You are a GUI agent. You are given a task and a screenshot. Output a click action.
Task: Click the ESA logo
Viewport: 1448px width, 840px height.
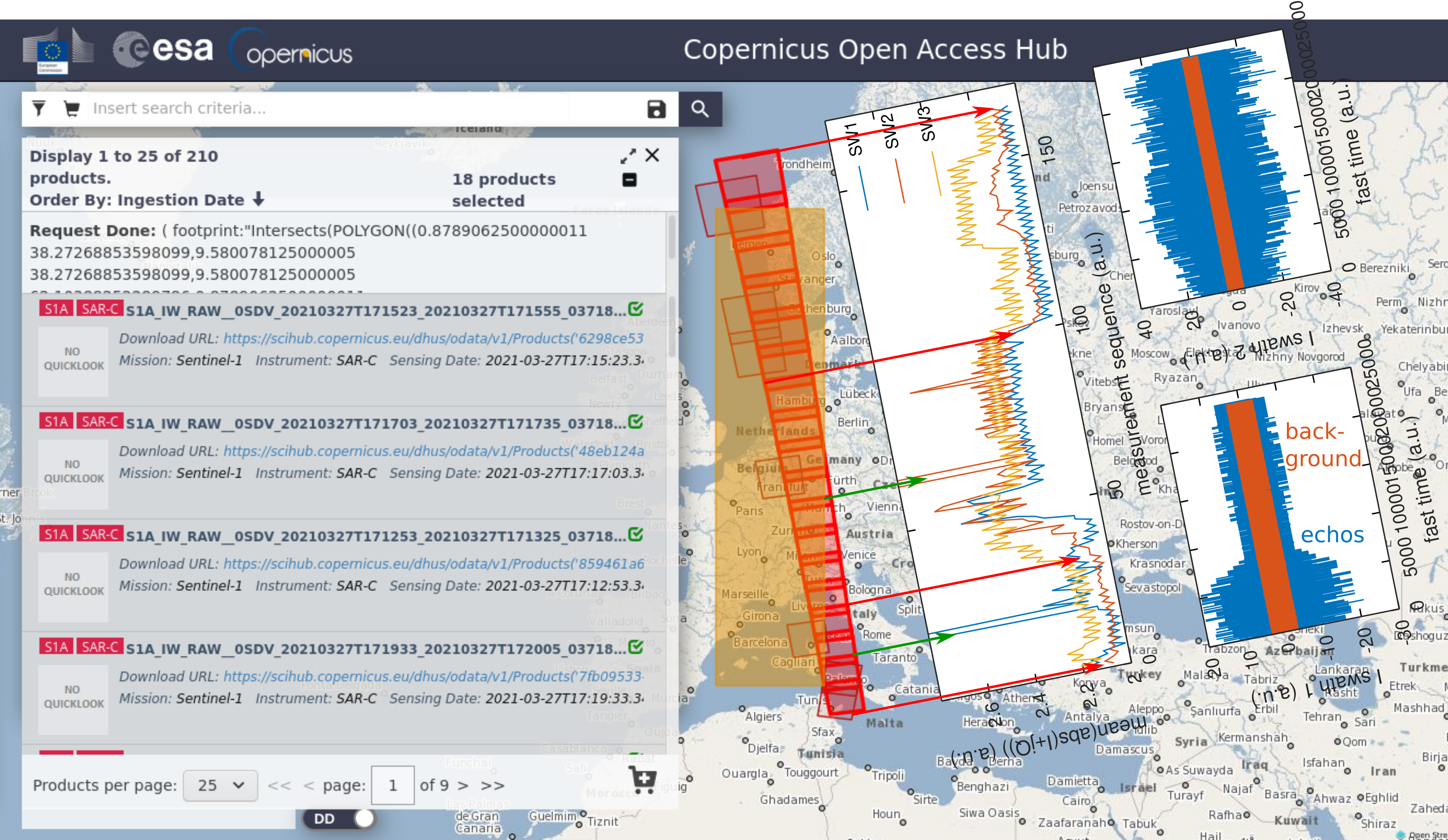tap(163, 50)
